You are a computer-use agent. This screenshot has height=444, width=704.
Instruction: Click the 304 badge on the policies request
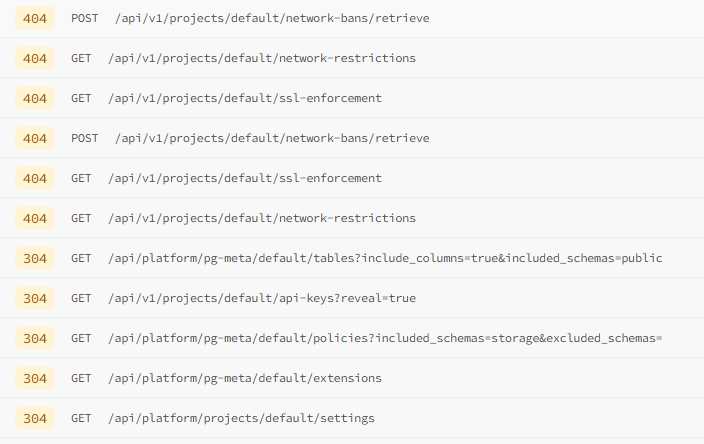[x=35, y=338]
